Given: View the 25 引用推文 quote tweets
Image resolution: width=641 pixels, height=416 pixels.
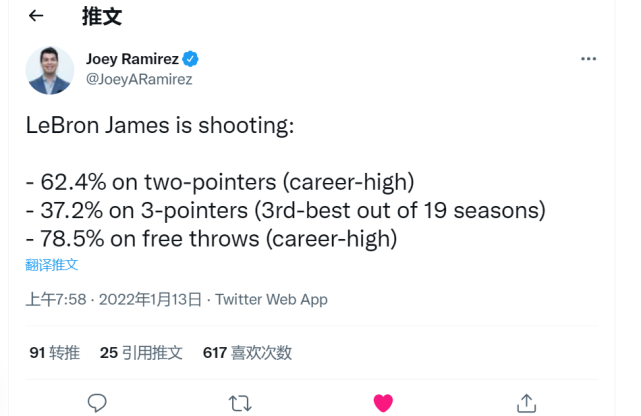Looking at the screenshot, I should click(141, 352).
